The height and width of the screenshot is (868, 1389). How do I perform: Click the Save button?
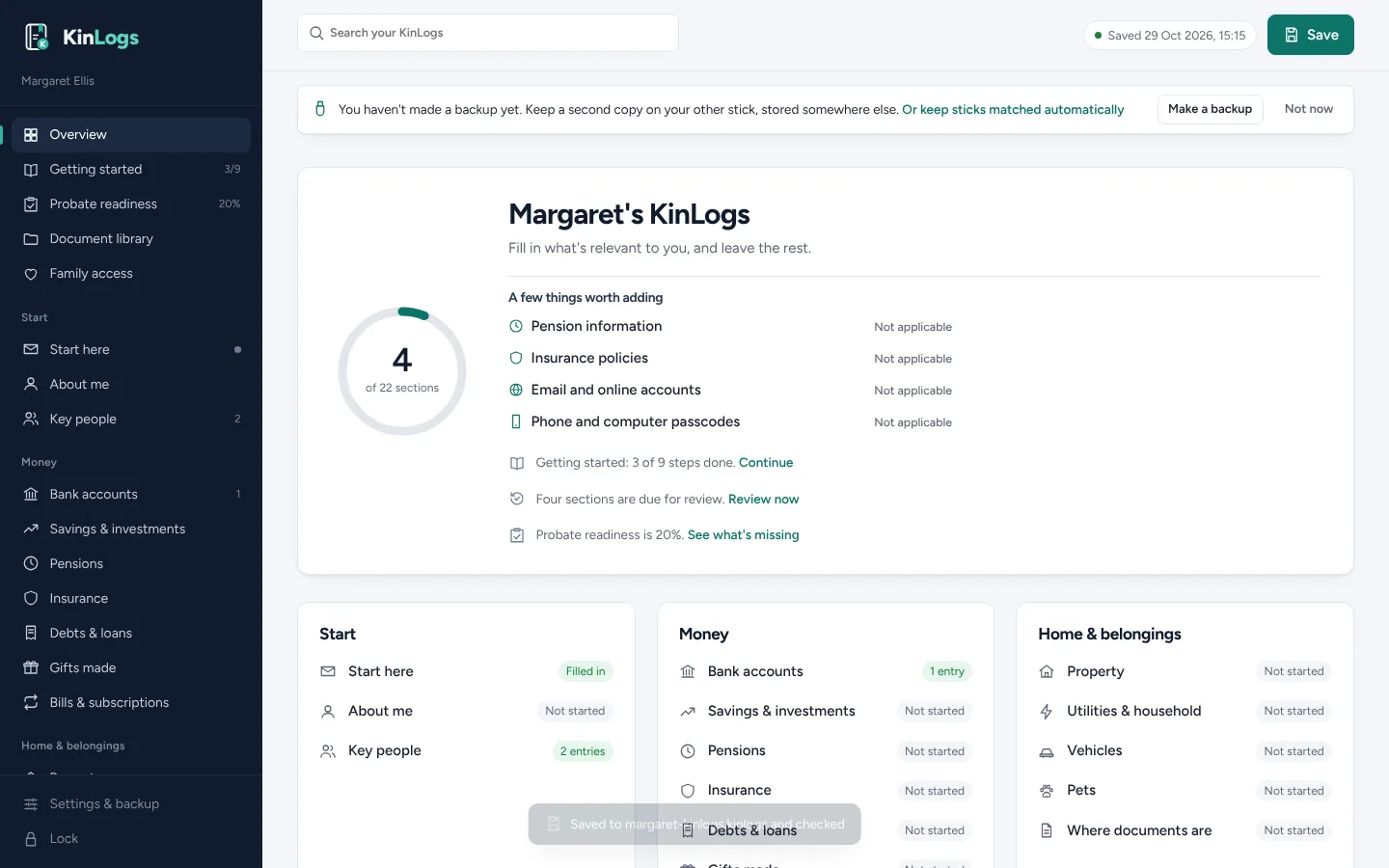[x=1311, y=35]
